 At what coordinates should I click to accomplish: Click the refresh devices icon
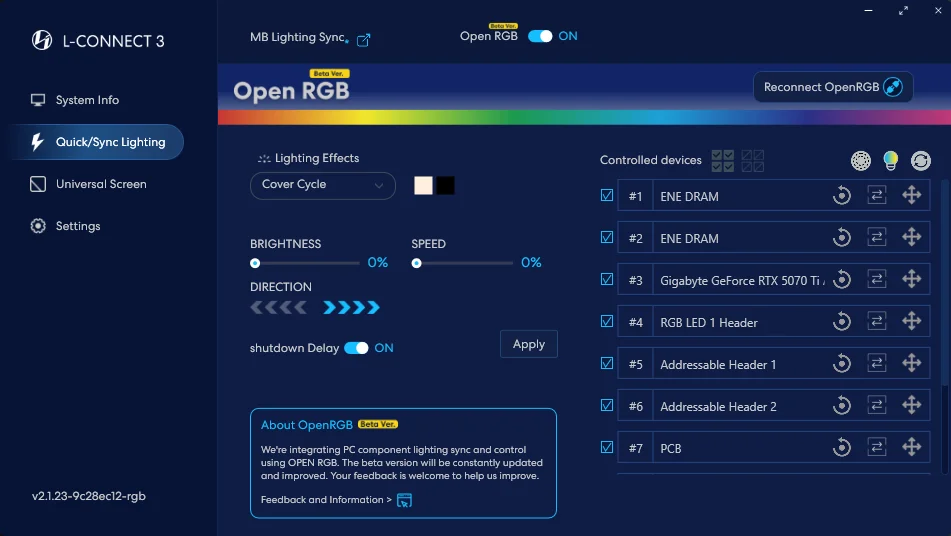click(x=921, y=161)
